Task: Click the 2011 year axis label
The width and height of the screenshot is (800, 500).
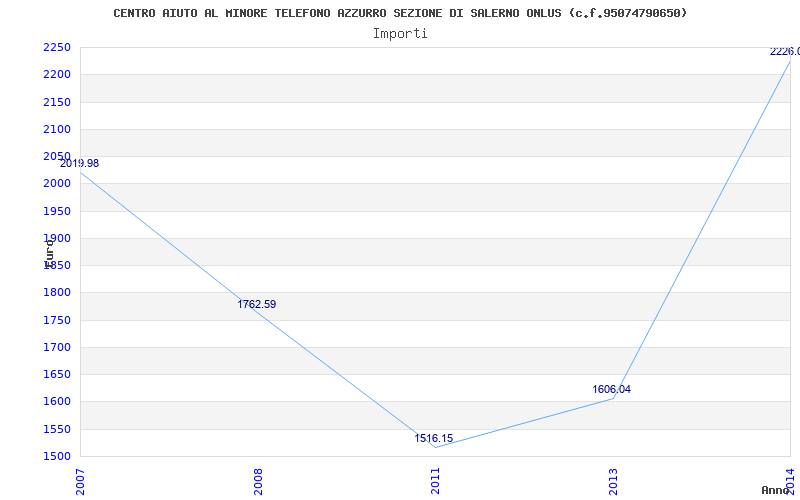Action: 436,480
